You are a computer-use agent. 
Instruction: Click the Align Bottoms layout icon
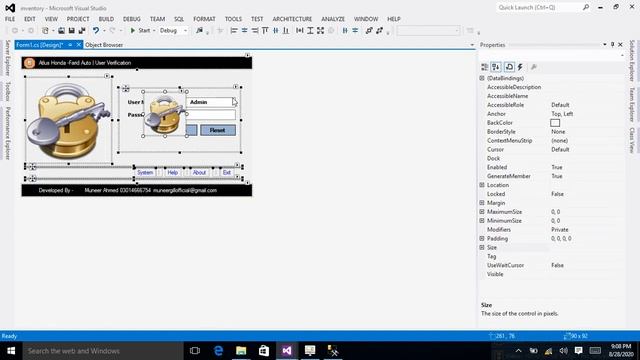[x=286, y=31]
